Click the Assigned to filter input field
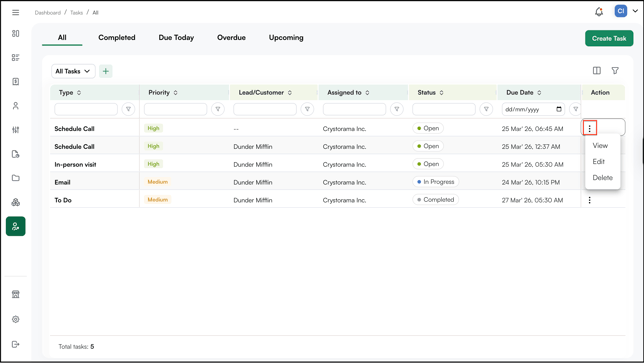Screen dimensions: 644x363 coord(354,109)
